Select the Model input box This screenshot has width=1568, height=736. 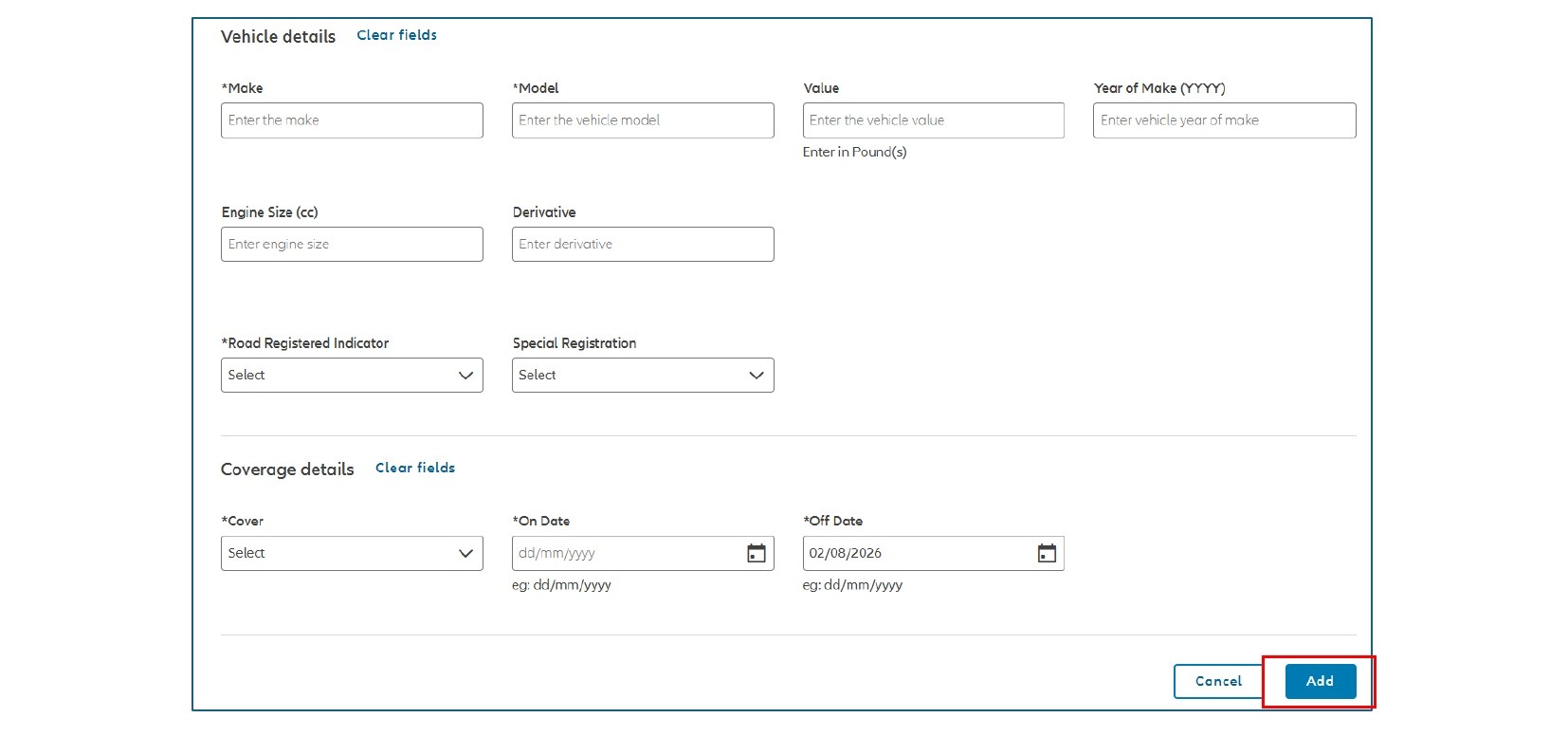click(643, 120)
